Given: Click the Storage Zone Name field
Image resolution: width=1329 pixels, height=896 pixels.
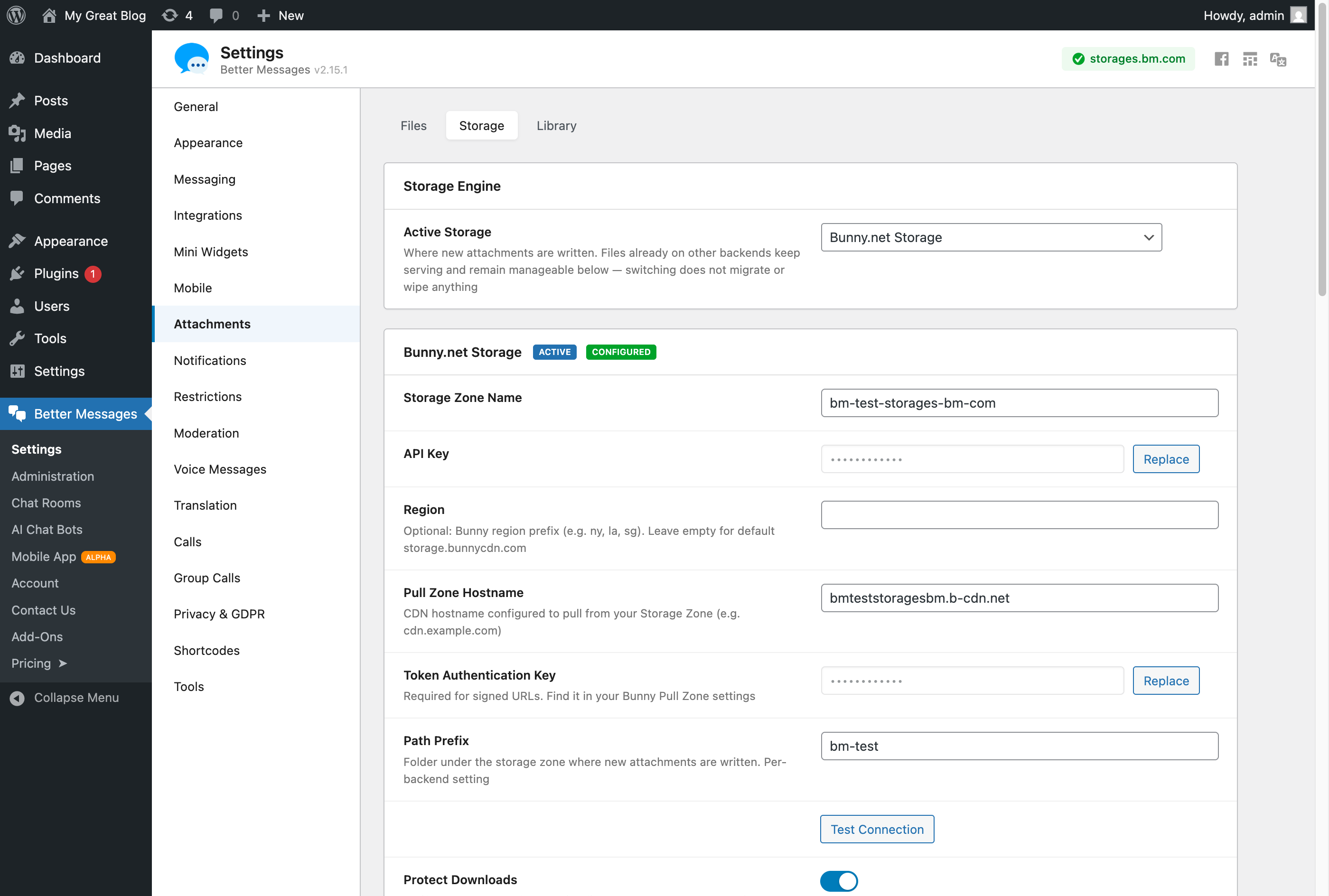Looking at the screenshot, I should click(1020, 403).
